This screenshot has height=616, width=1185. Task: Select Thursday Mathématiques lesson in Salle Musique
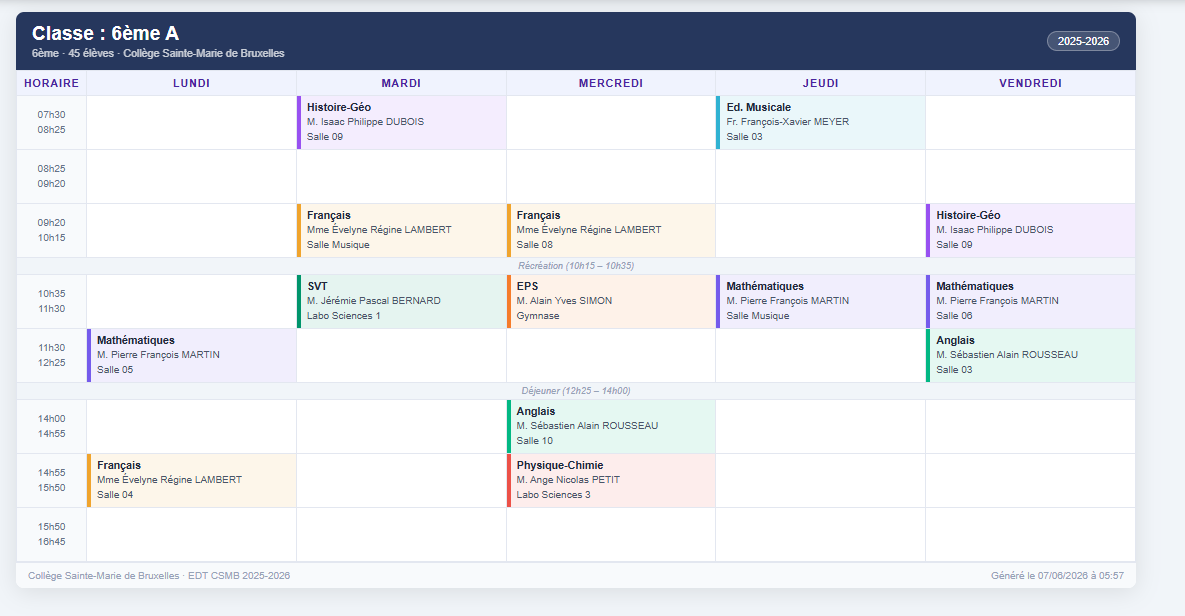(821, 302)
